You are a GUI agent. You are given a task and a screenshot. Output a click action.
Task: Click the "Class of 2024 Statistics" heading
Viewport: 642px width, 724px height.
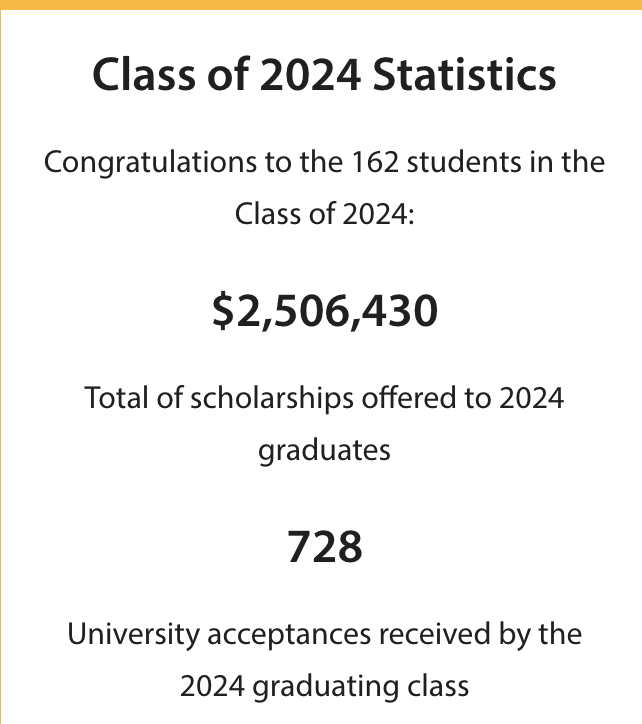324,74
